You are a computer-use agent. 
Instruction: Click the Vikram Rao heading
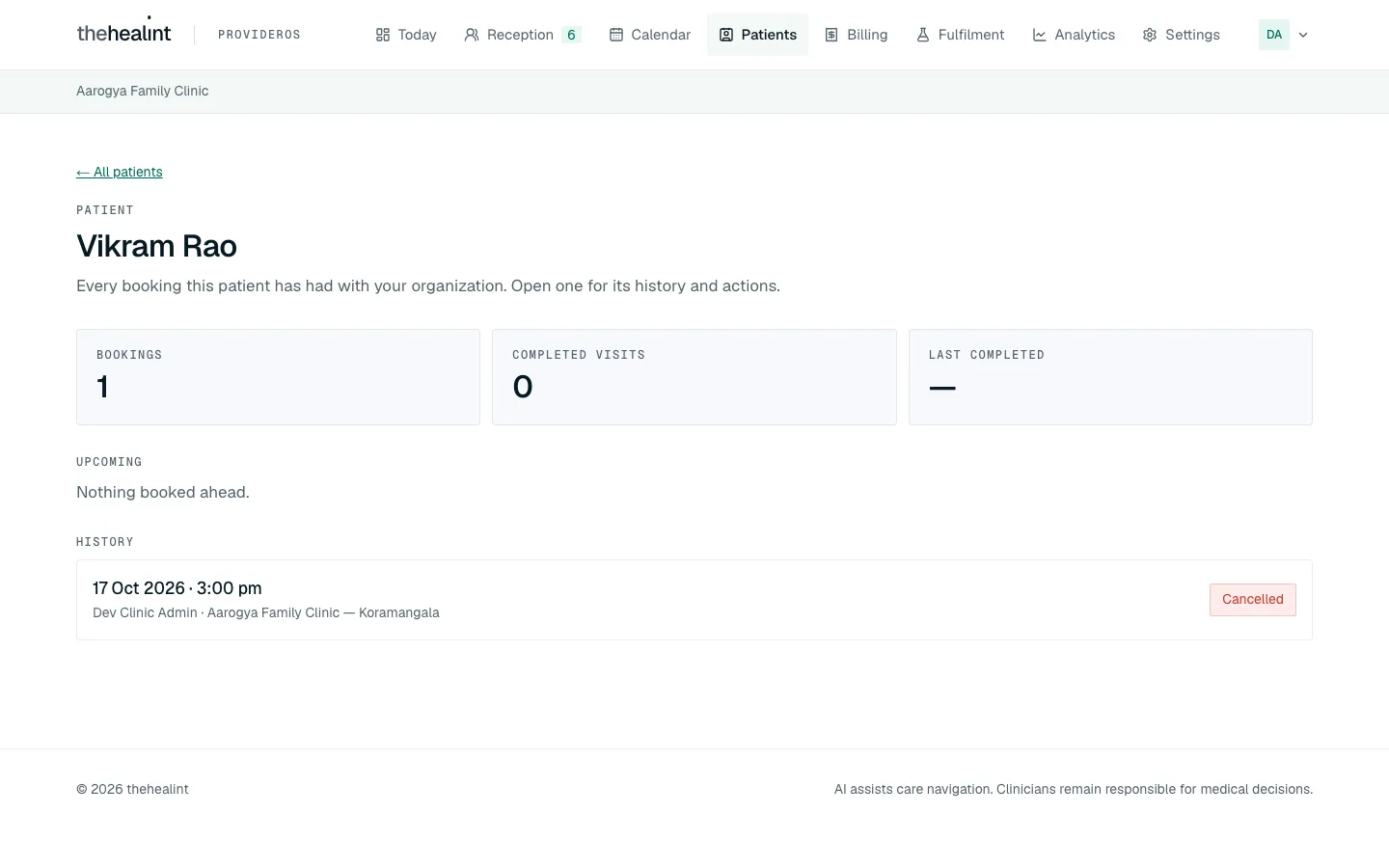156,246
